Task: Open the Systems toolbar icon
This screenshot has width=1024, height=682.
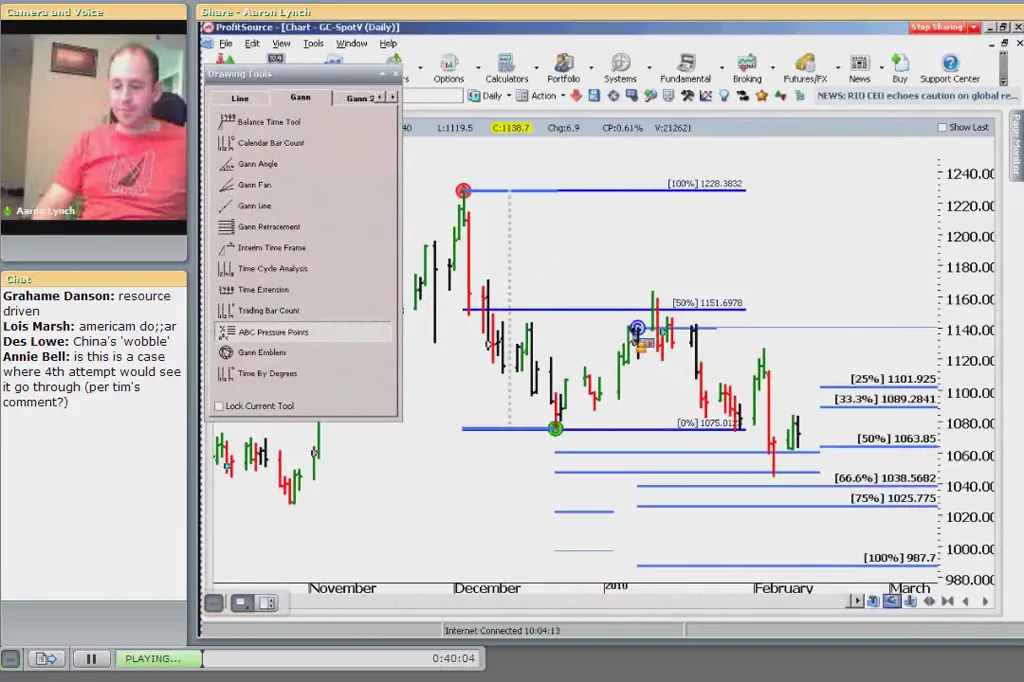Action: coord(620,68)
